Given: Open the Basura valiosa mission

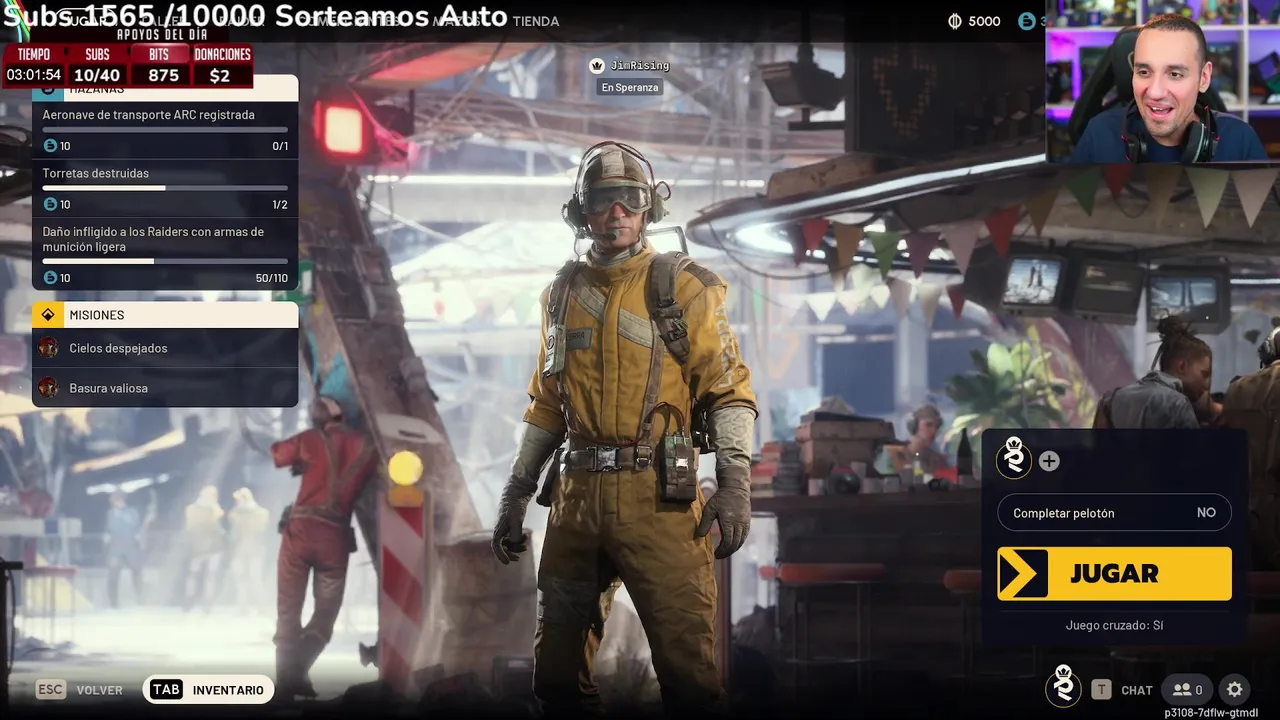Looking at the screenshot, I should pyautogui.click(x=165, y=388).
